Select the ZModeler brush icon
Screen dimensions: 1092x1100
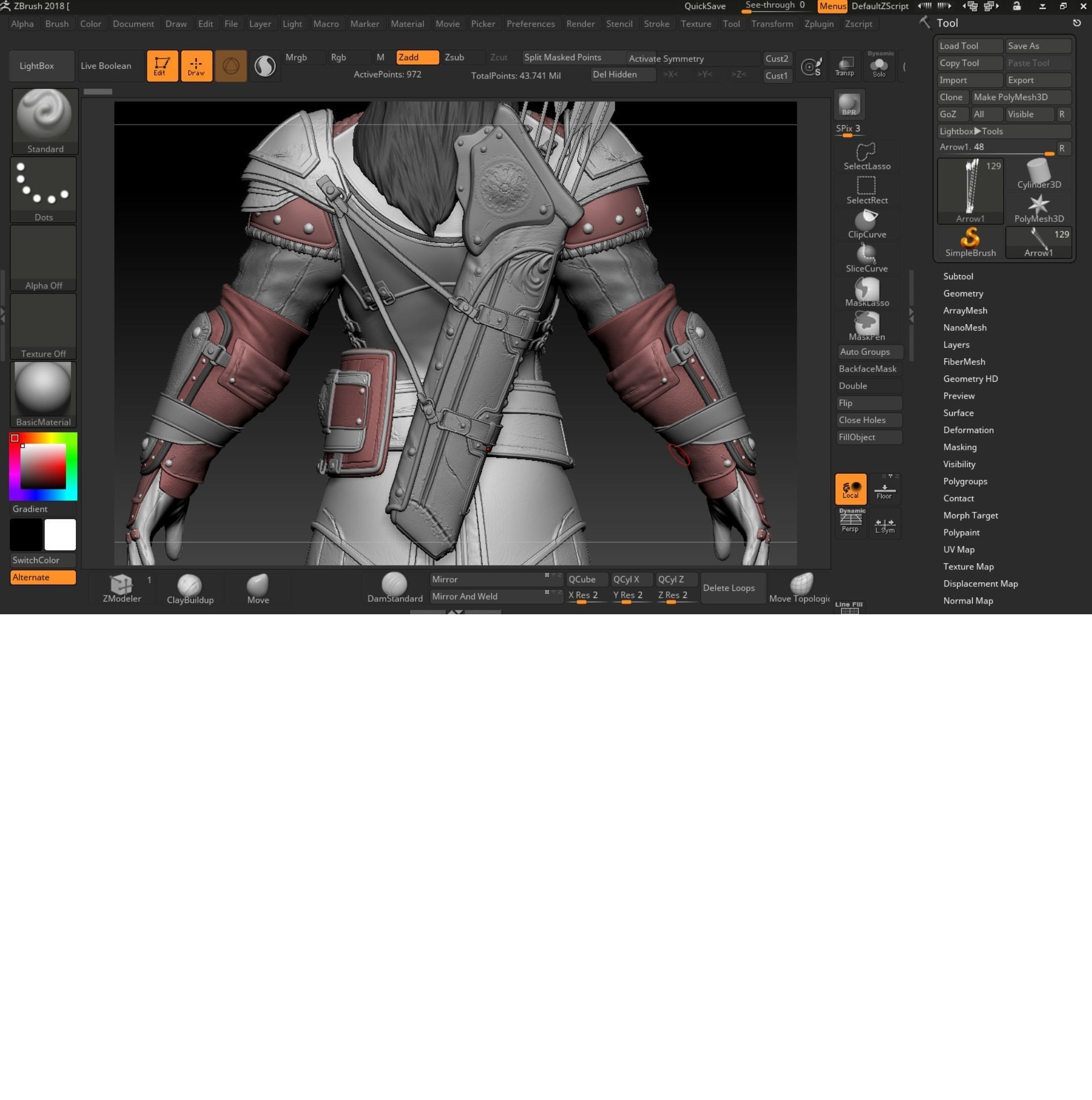click(121, 585)
